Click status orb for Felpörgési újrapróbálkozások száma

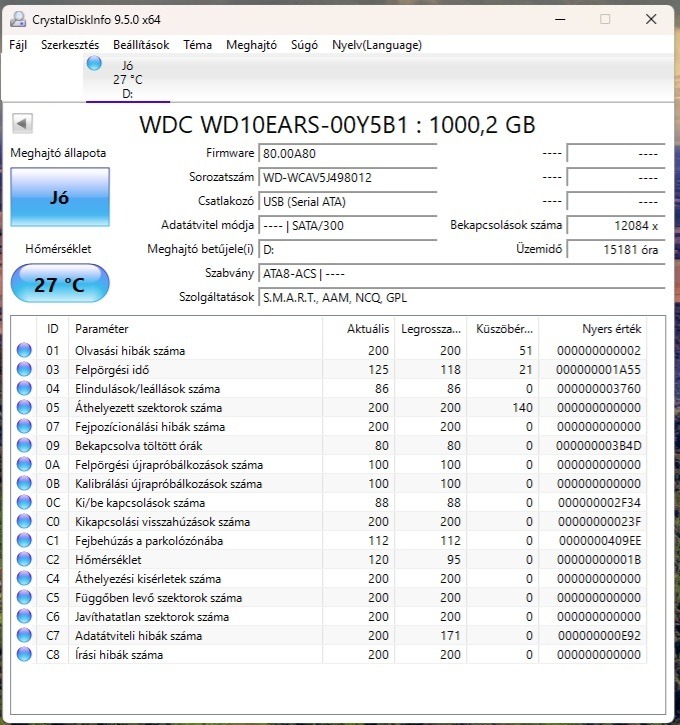click(24, 464)
